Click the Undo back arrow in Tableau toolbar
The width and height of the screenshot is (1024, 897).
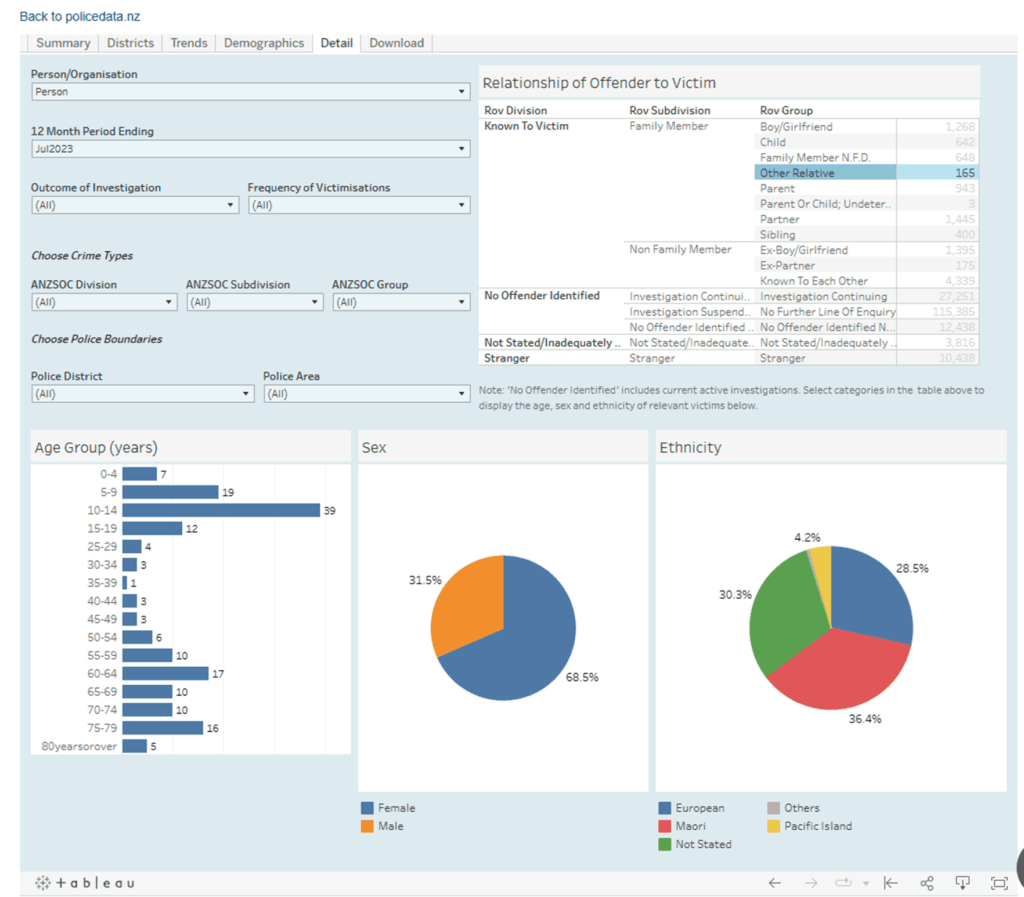coord(774,883)
